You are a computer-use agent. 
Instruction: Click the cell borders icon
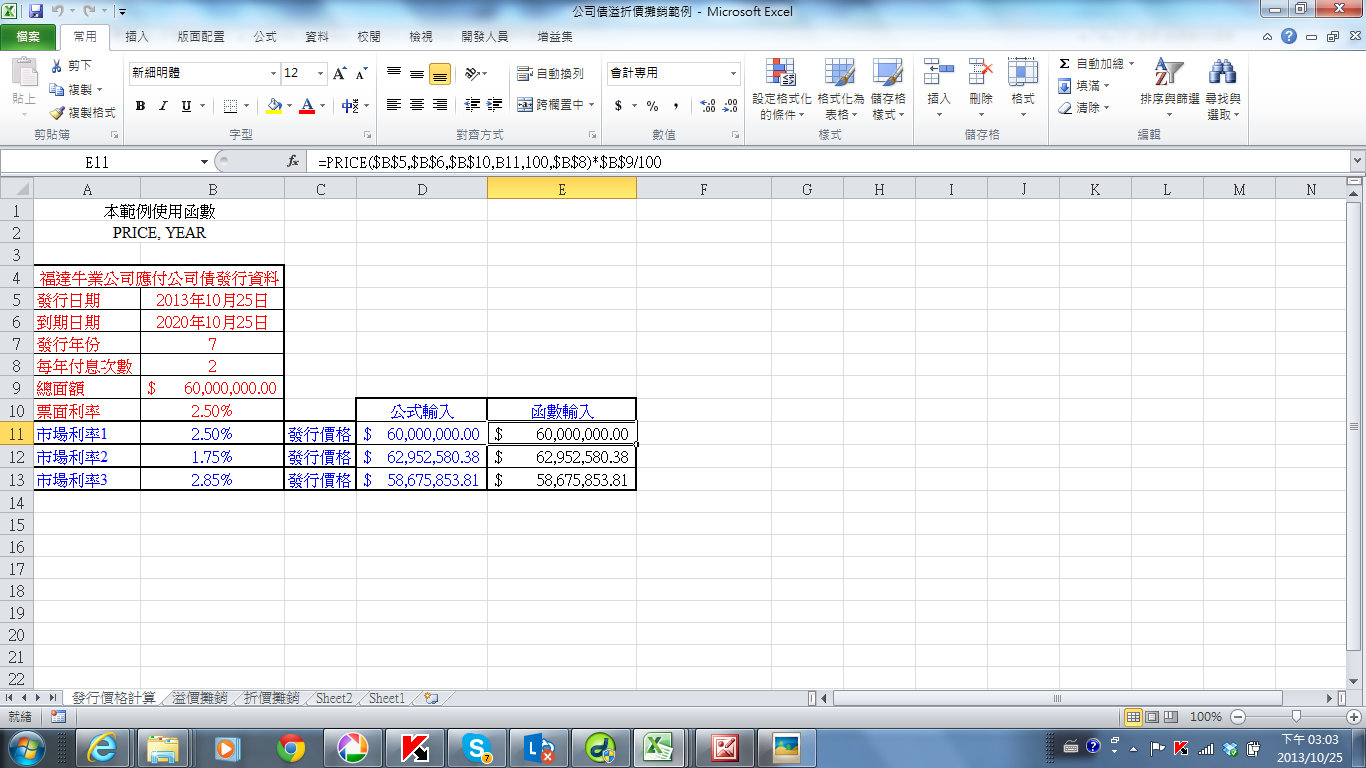point(231,105)
